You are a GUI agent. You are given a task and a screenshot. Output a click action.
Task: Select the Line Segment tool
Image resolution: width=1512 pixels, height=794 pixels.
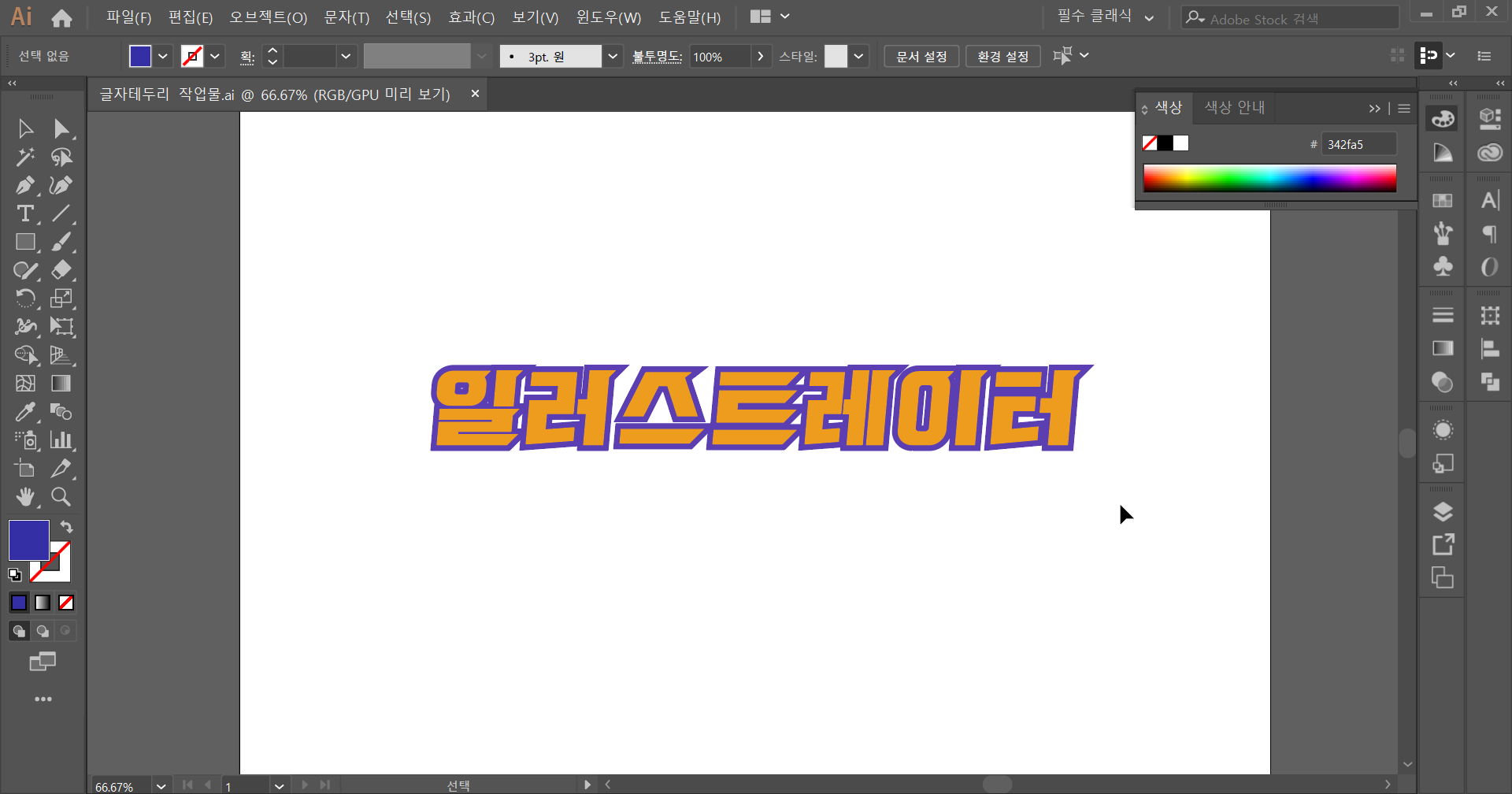(61, 213)
